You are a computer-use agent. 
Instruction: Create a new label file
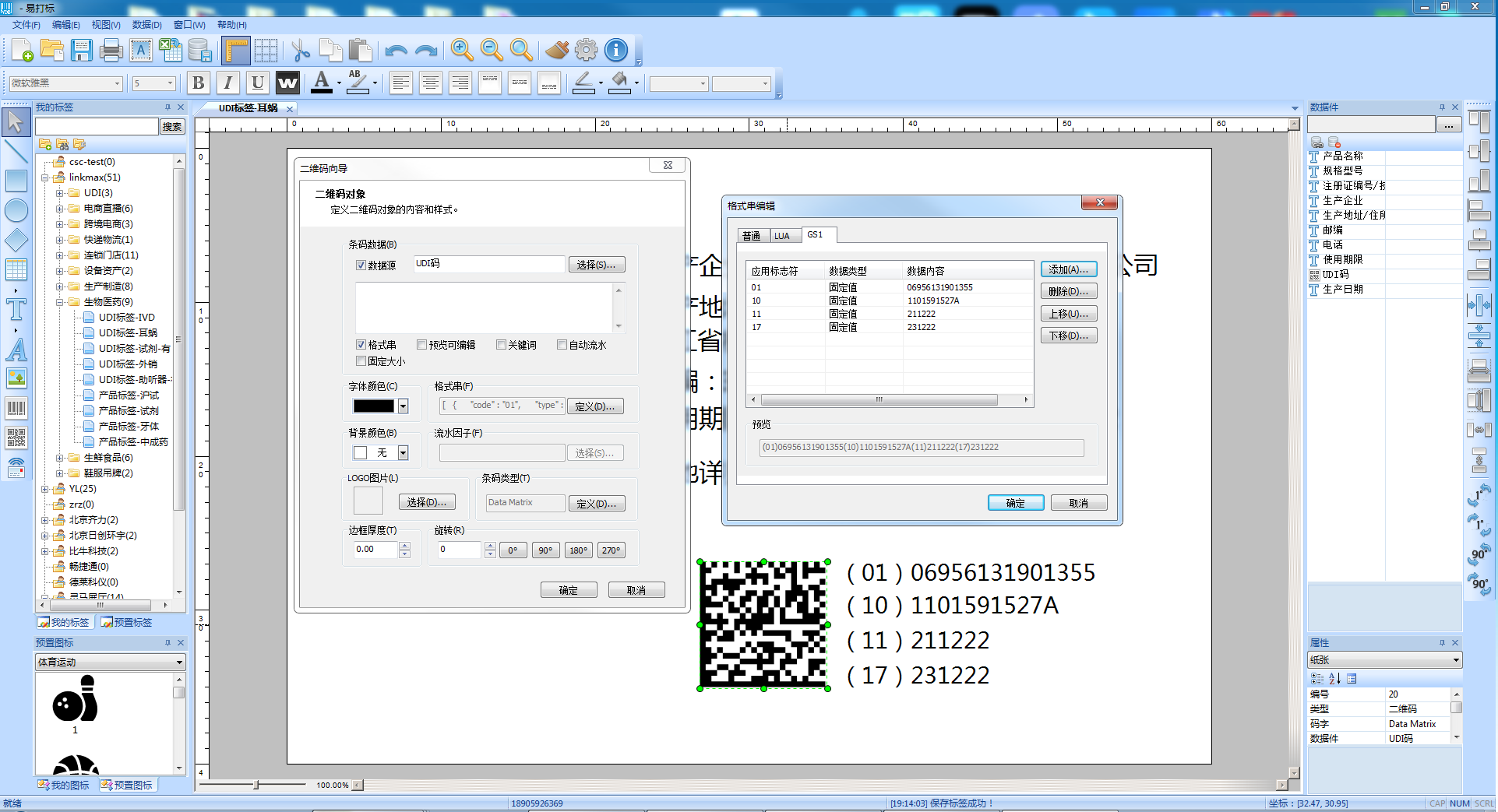pos(22,50)
